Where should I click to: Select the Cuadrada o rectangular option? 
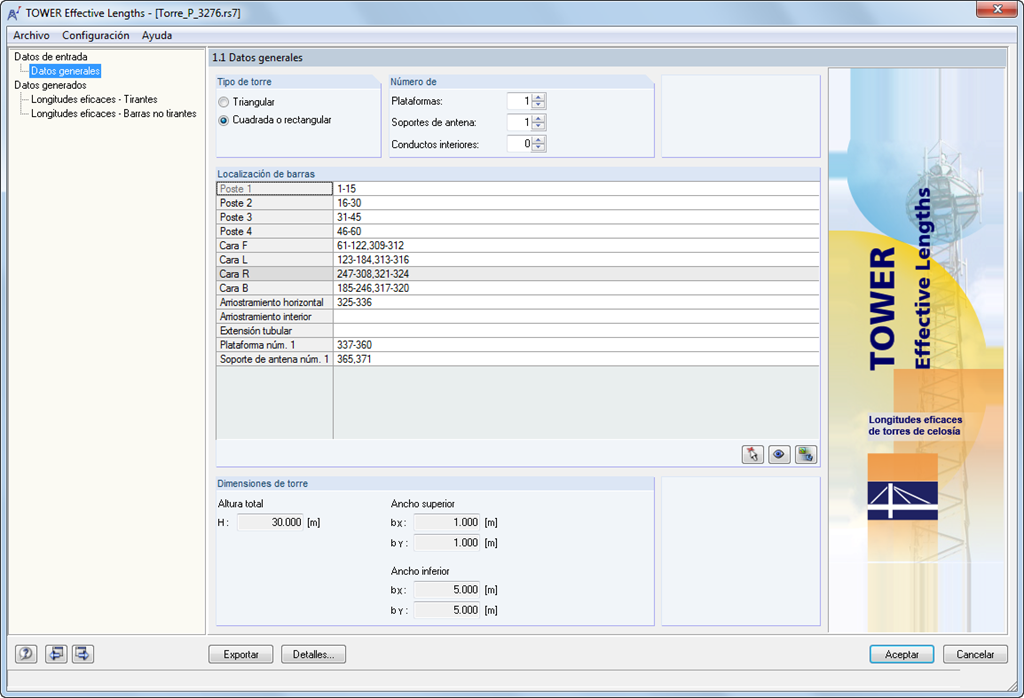click(223, 123)
